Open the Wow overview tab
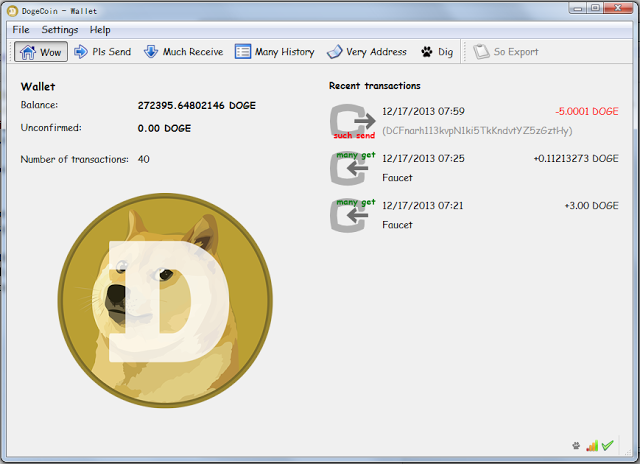Image resolution: width=640 pixels, height=464 pixels. pos(41,52)
